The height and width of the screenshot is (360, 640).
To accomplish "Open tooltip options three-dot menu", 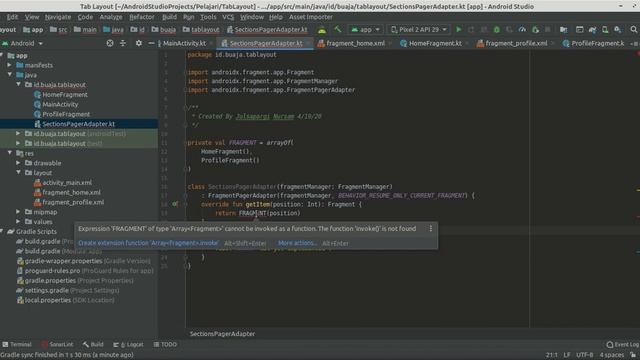I will (431, 229).
